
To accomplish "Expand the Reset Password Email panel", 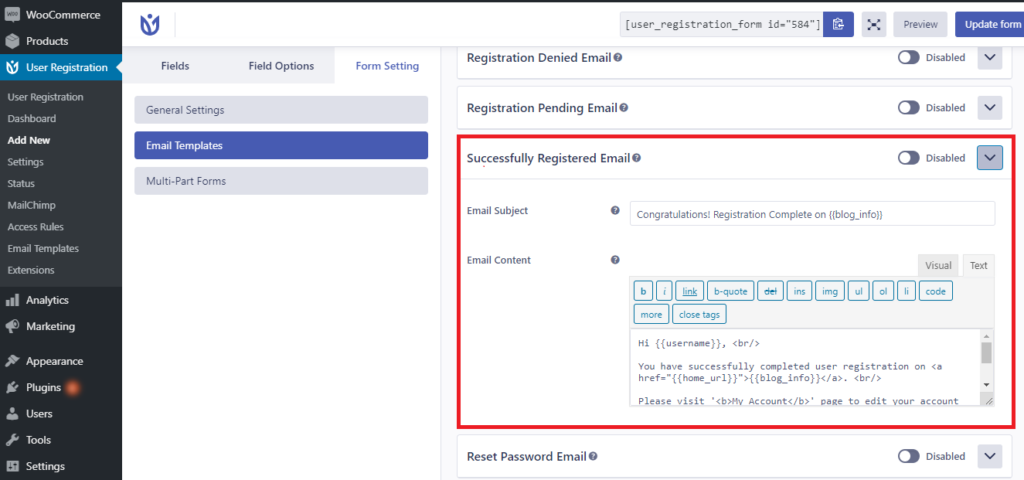I will [x=989, y=456].
